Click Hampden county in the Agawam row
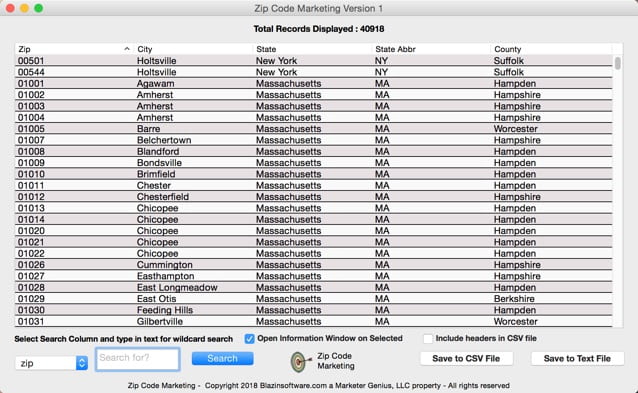Image resolution: width=638 pixels, height=393 pixels. (x=515, y=83)
